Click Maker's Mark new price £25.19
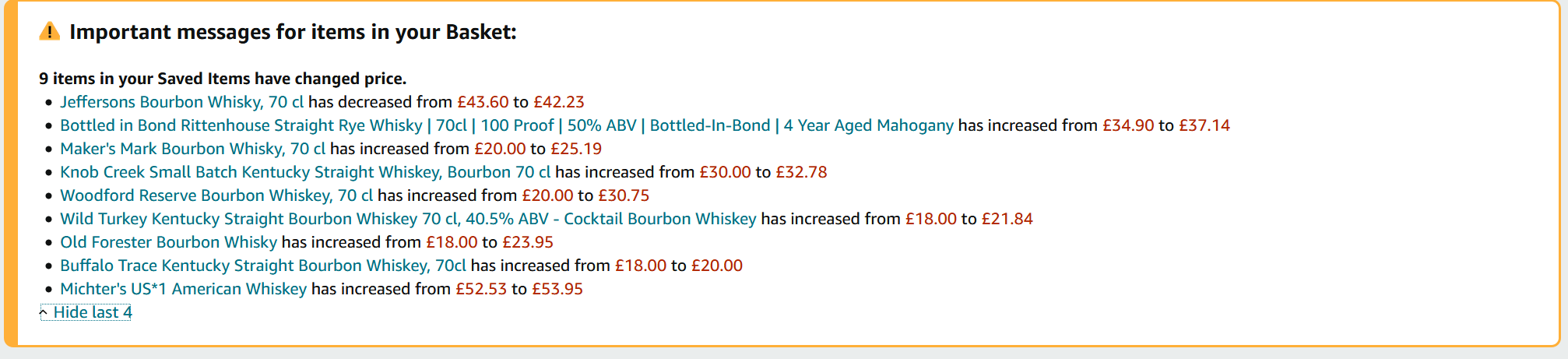The height and width of the screenshot is (359, 1568). point(576,149)
